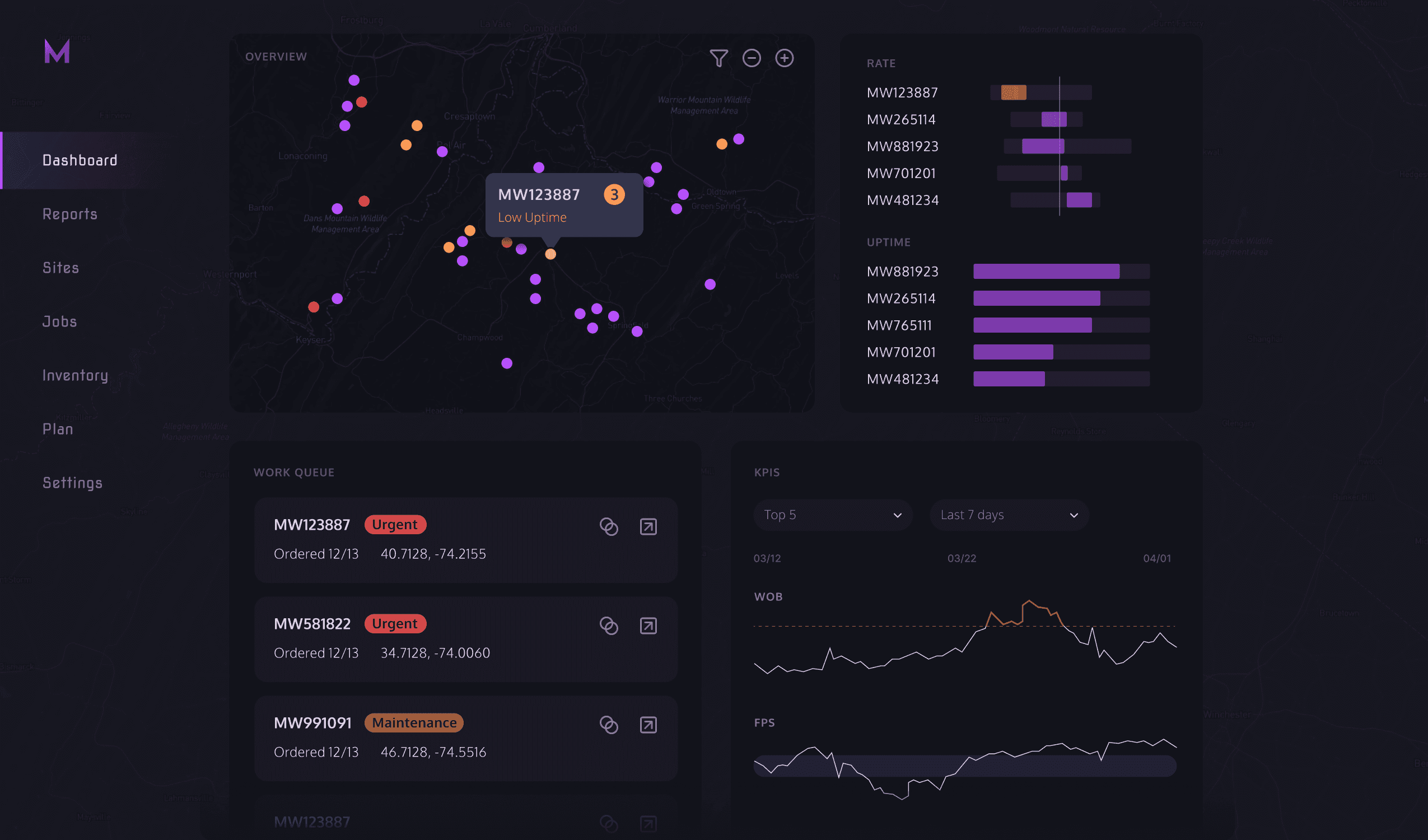Click the purple M logo
The width and height of the screenshot is (1428, 840).
(x=57, y=52)
